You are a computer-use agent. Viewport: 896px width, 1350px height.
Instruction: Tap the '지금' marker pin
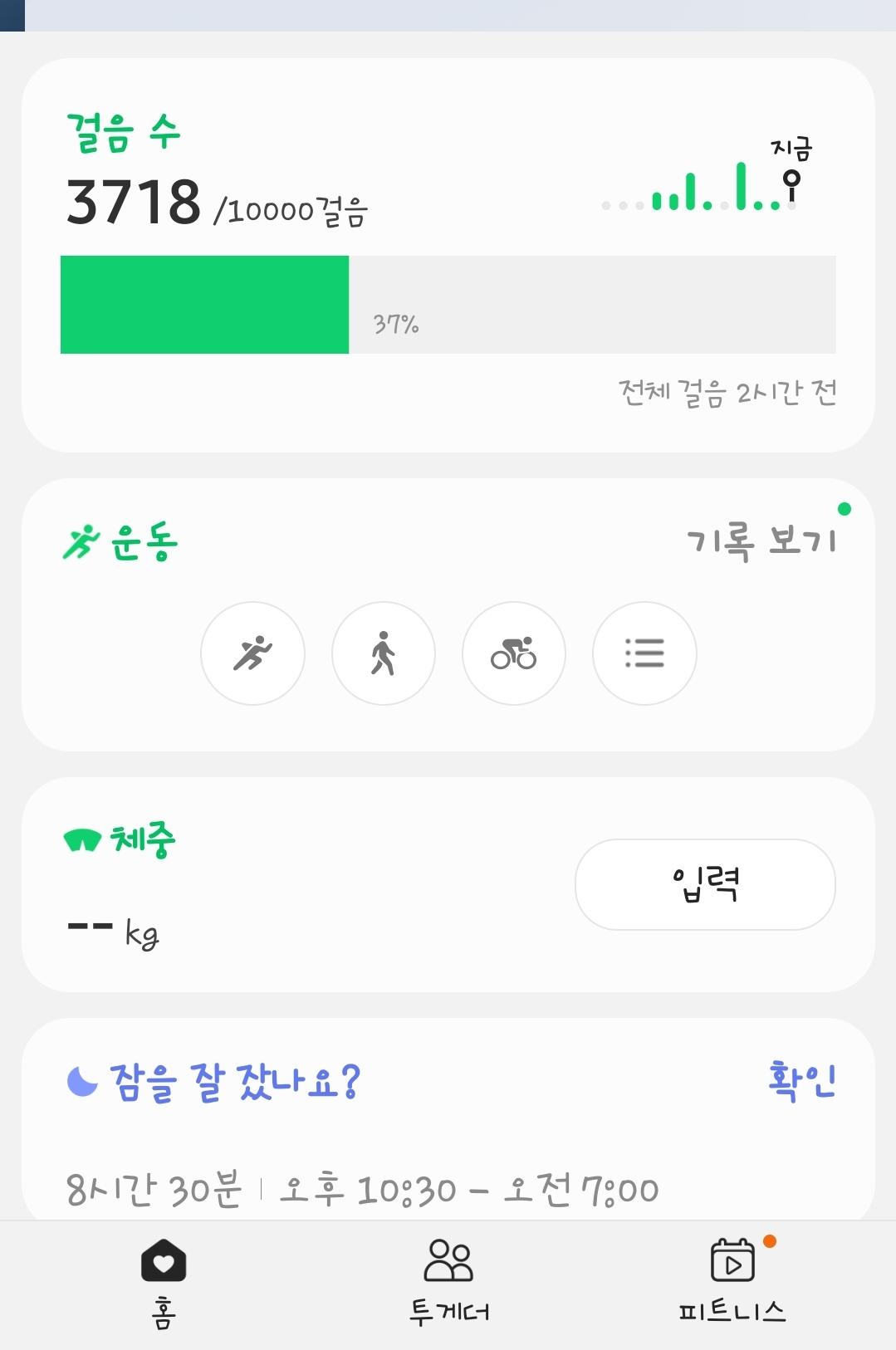point(791,181)
